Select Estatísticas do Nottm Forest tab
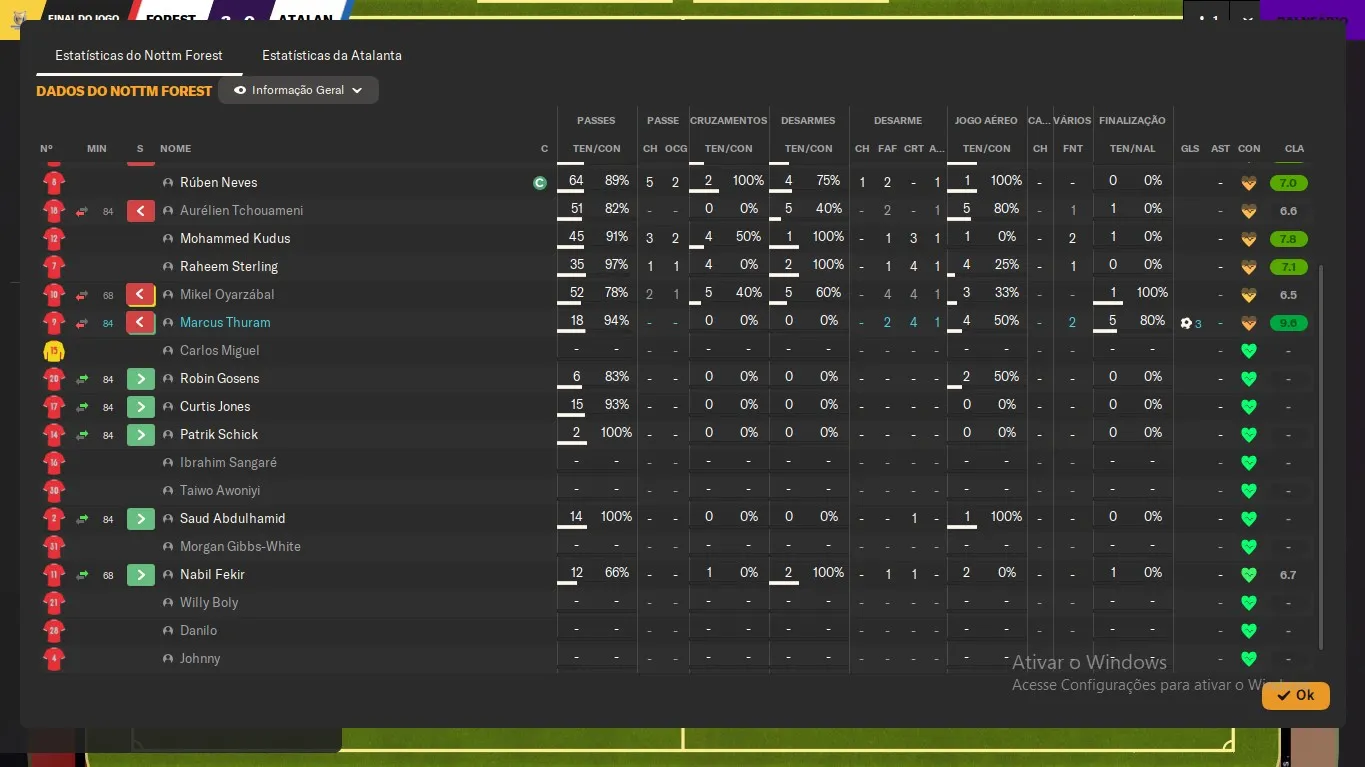Screen dimensions: 1365x767 (139, 56)
